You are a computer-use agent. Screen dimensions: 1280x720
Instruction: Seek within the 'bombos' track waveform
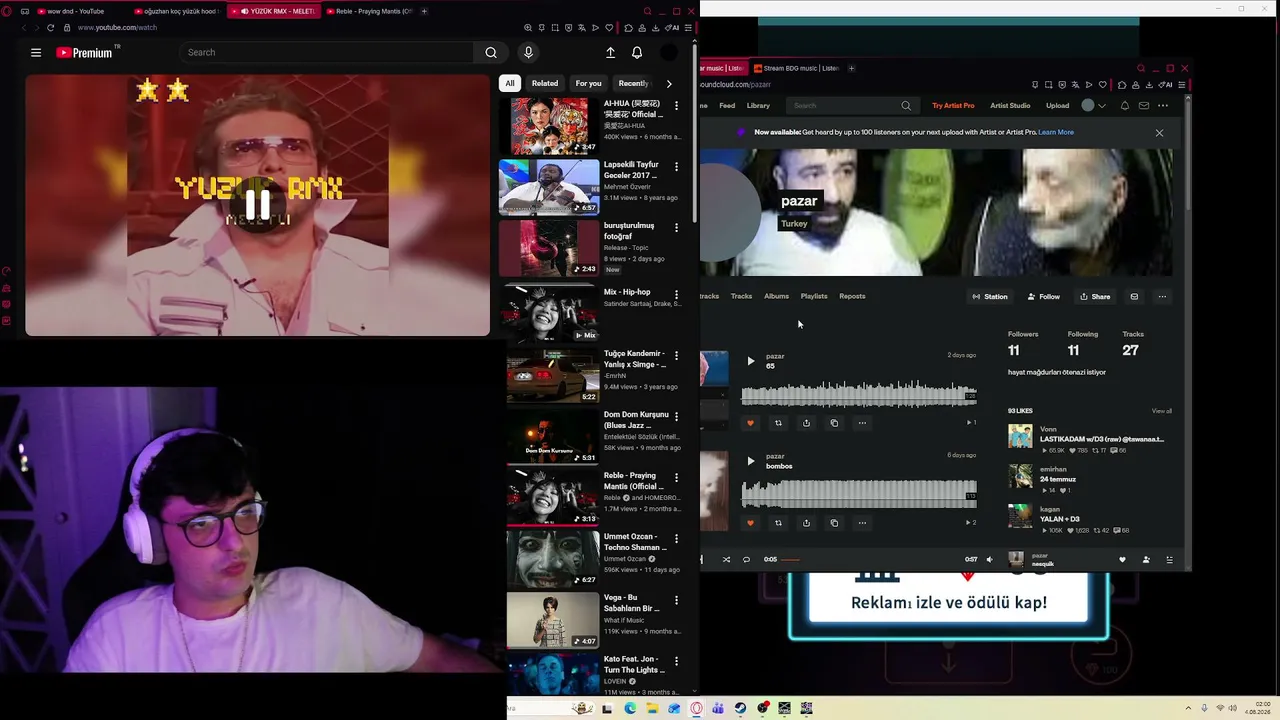pos(859,492)
